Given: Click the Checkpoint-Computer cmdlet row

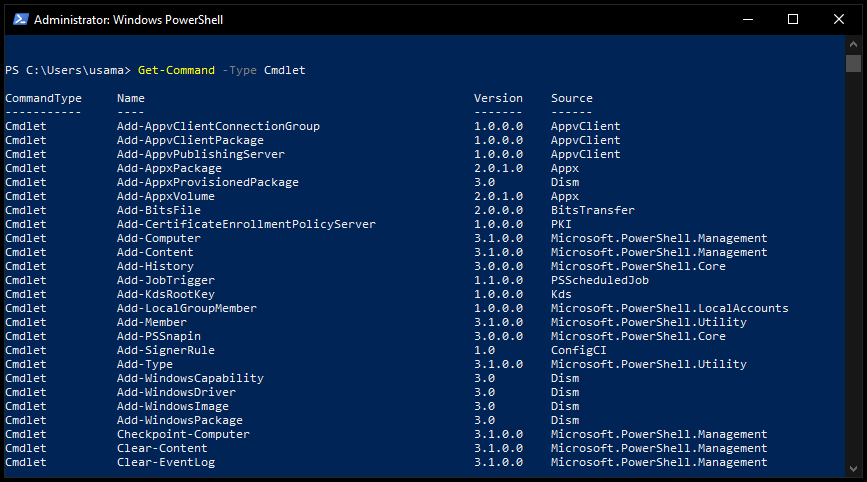Looking at the screenshot, I should 386,434.
